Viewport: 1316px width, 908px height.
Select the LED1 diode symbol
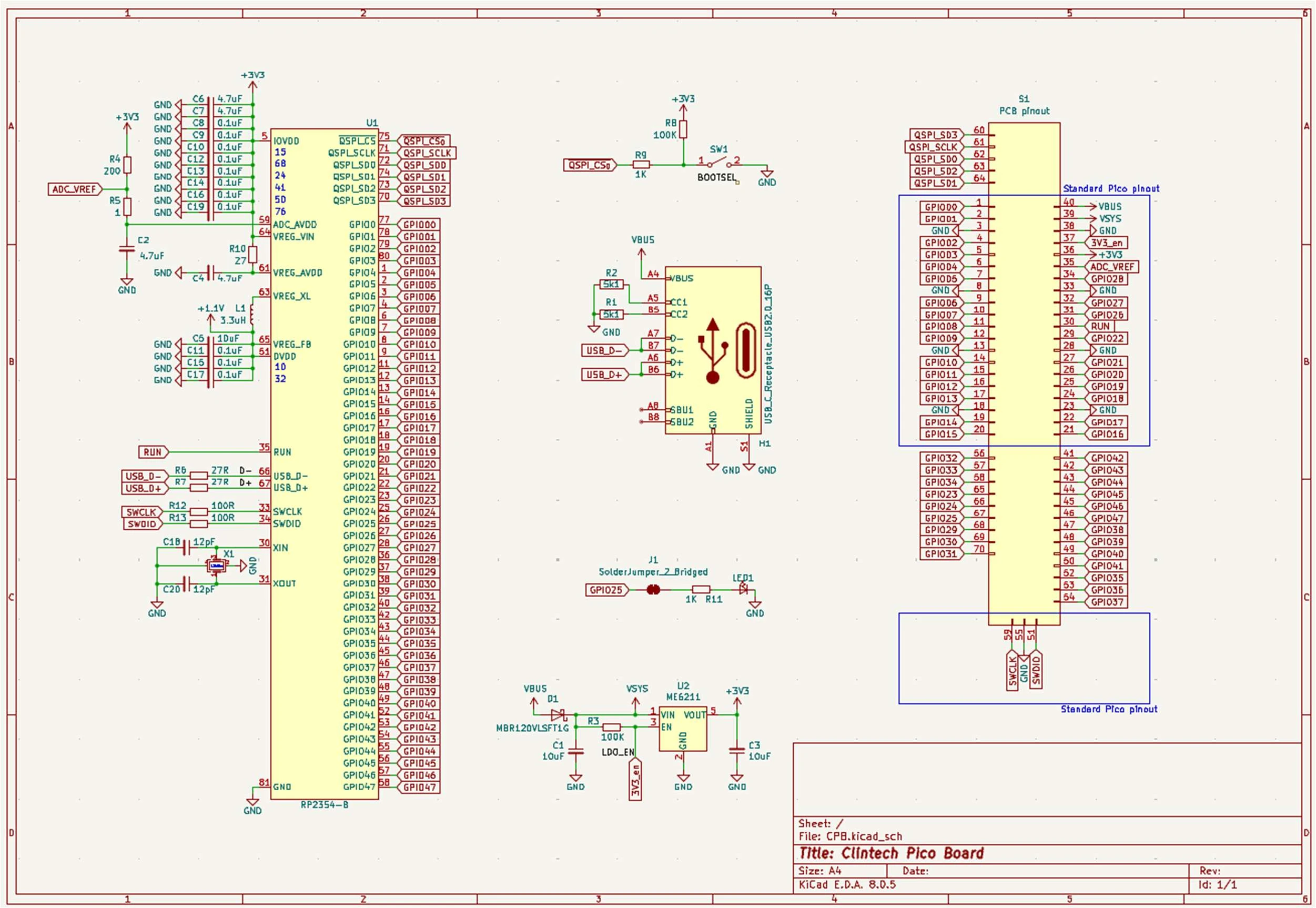[744, 589]
